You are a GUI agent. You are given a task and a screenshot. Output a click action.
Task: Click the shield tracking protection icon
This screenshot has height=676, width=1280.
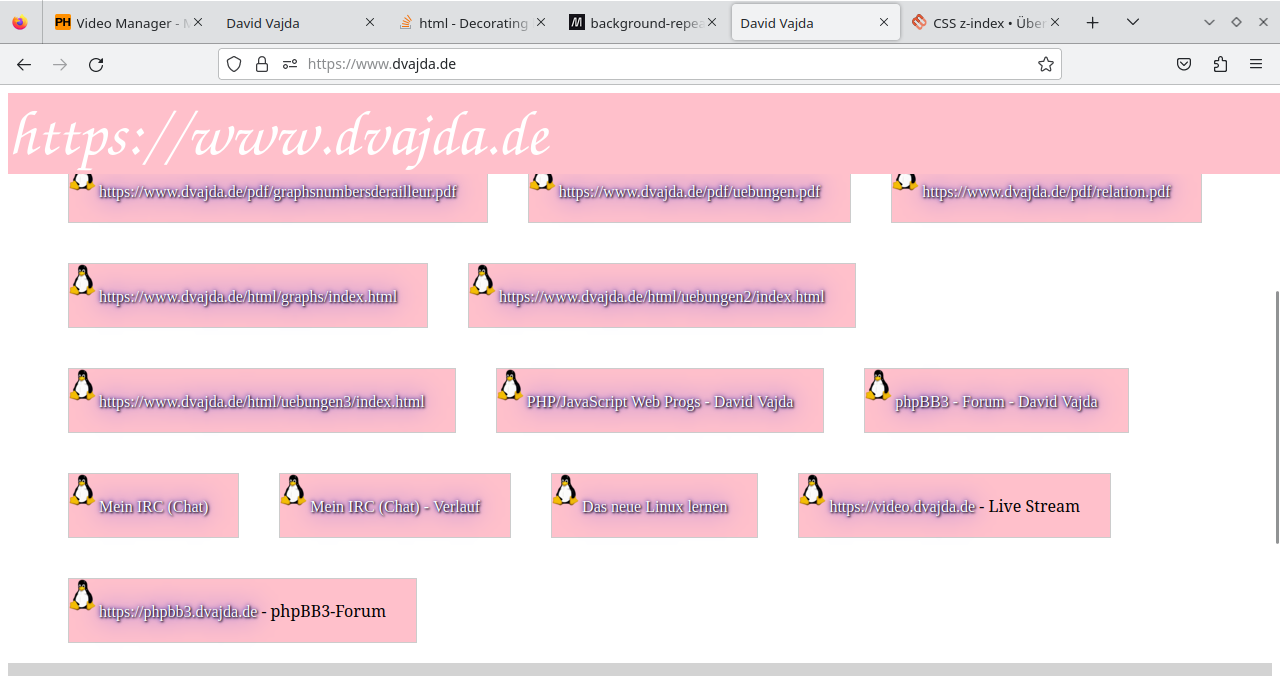pos(234,64)
